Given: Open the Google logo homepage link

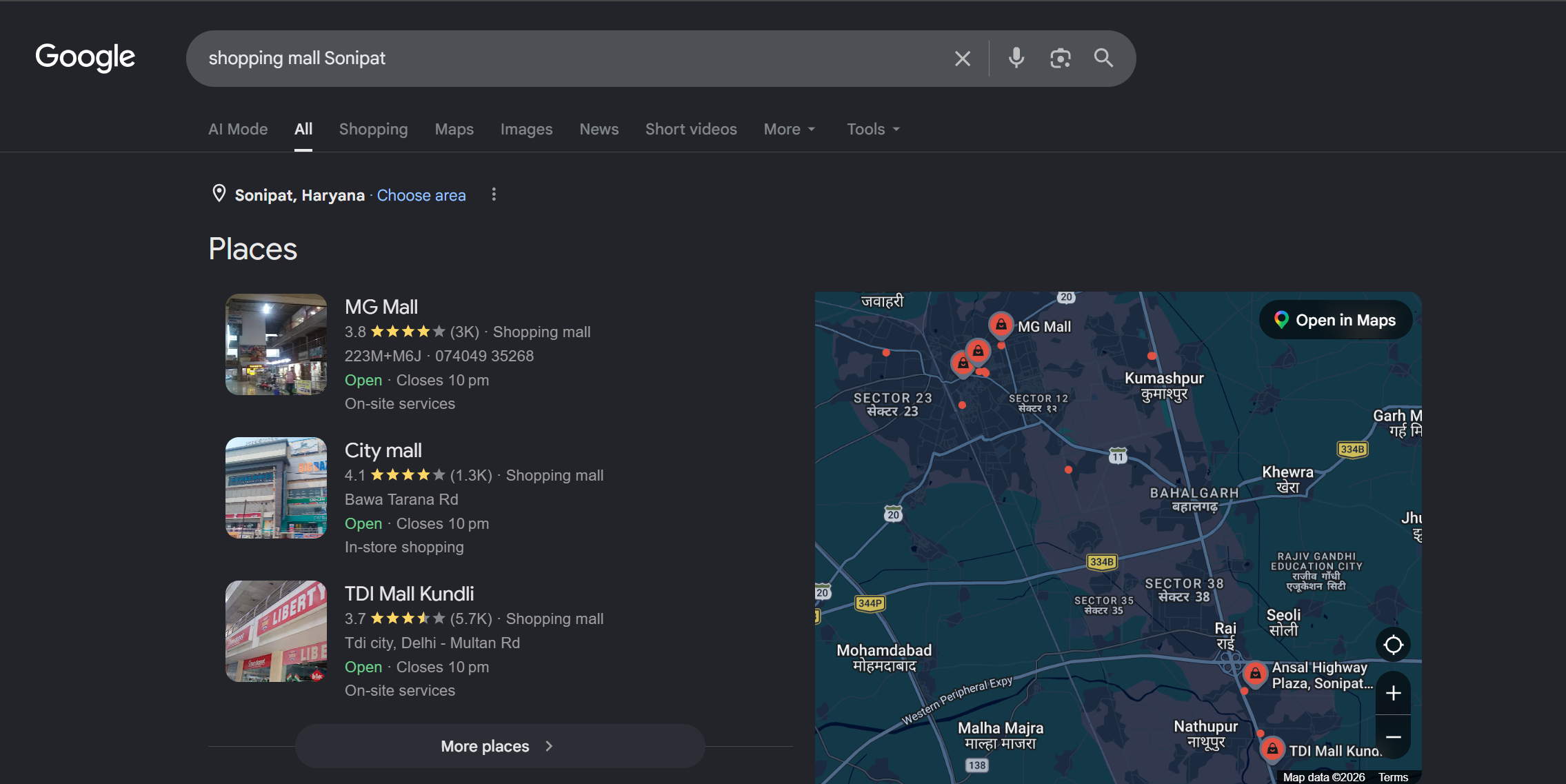Looking at the screenshot, I should pyautogui.click(x=86, y=57).
